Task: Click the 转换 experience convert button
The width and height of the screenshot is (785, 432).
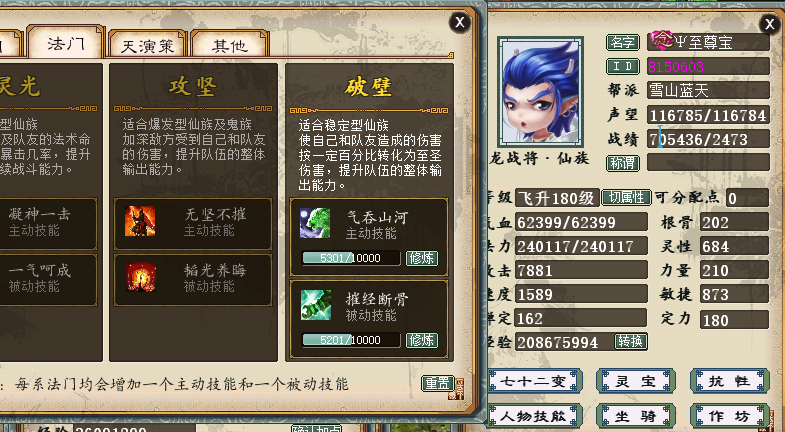Action: pos(630,341)
